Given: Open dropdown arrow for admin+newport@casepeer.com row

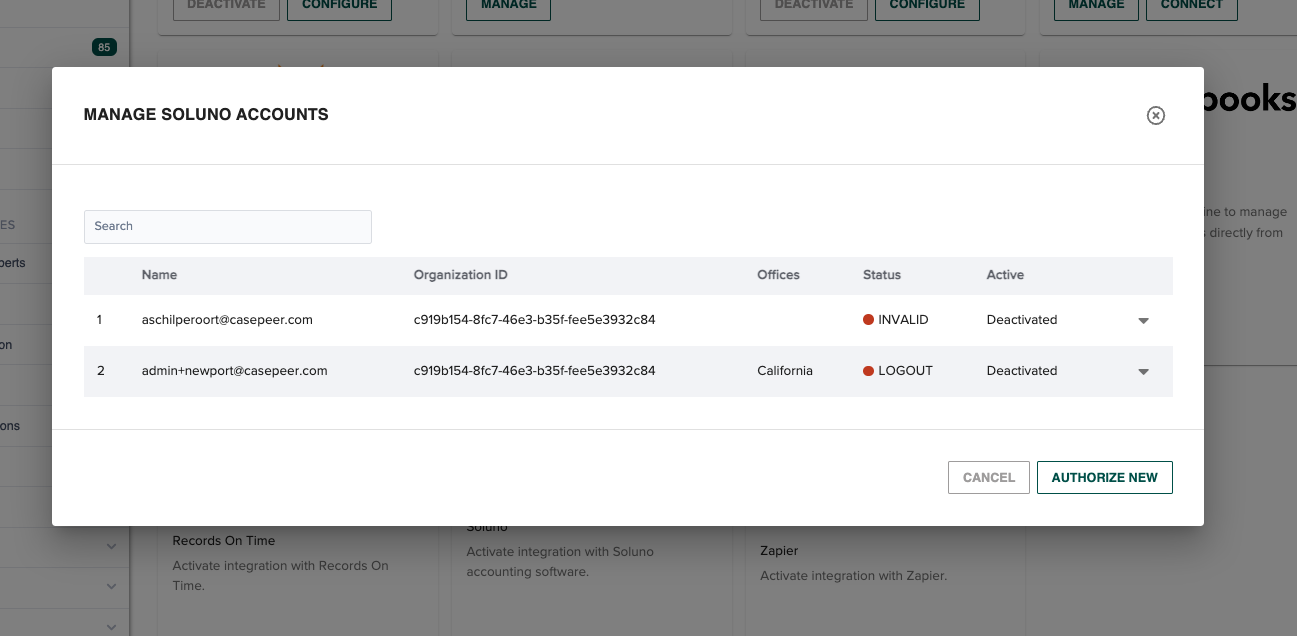Looking at the screenshot, I should click(1143, 371).
